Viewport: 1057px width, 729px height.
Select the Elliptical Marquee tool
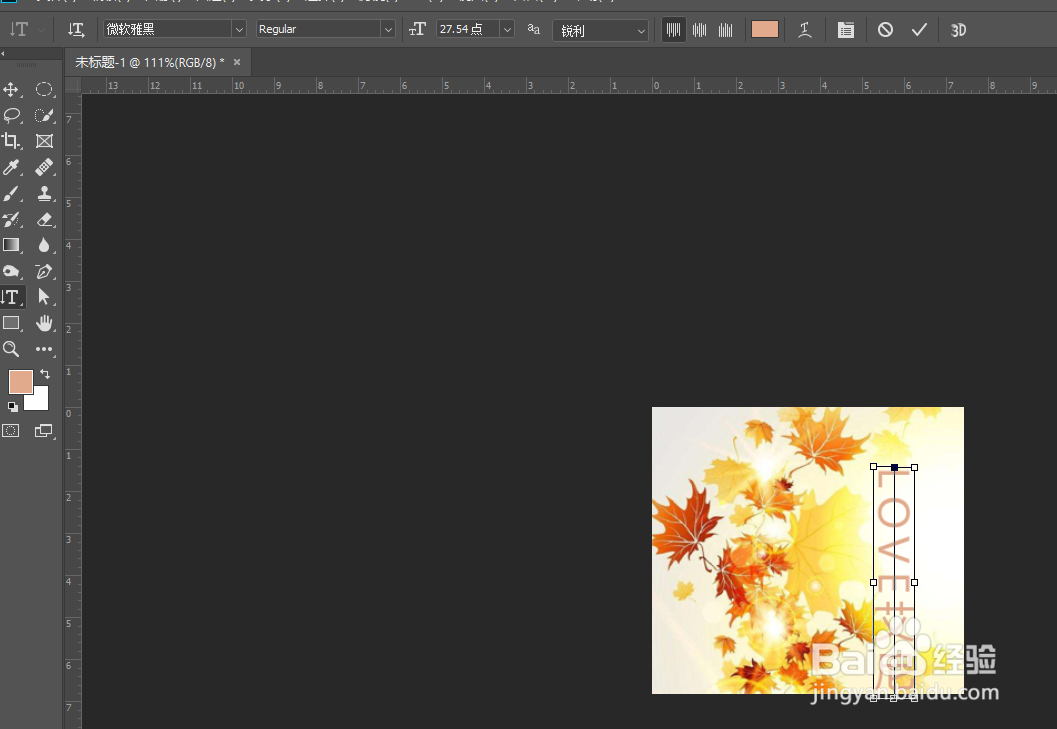[44, 89]
